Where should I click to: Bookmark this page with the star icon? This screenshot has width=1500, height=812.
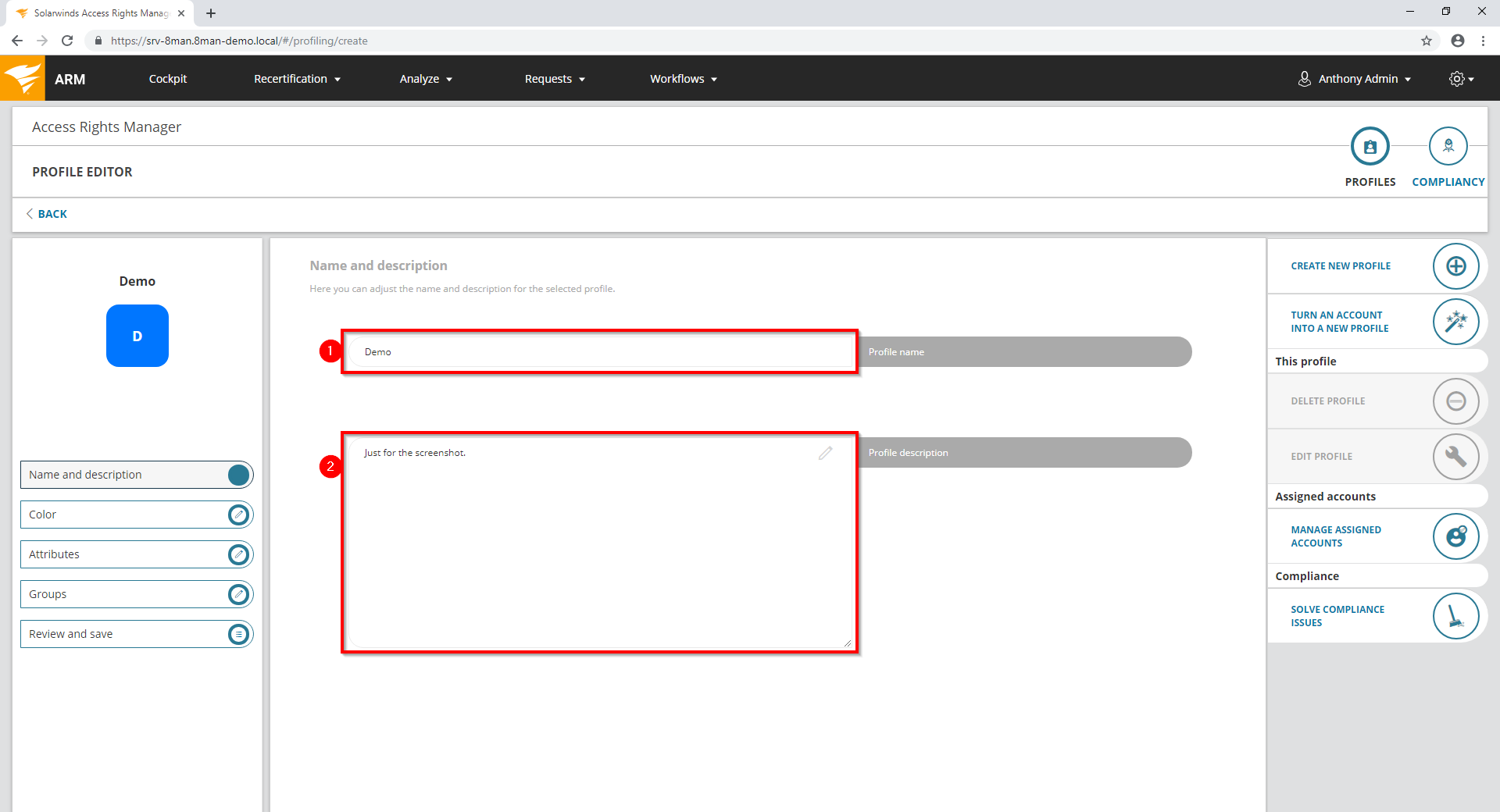pos(1426,41)
